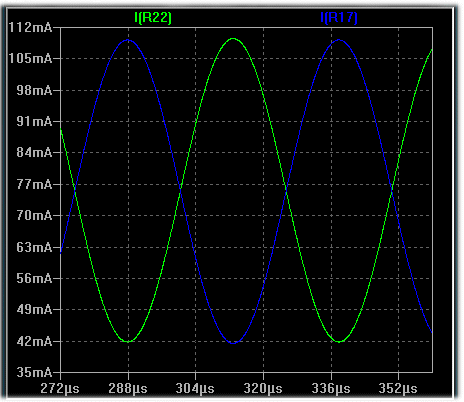
Task: Click the 70mA y-axis label
Action: click(34, 215)
